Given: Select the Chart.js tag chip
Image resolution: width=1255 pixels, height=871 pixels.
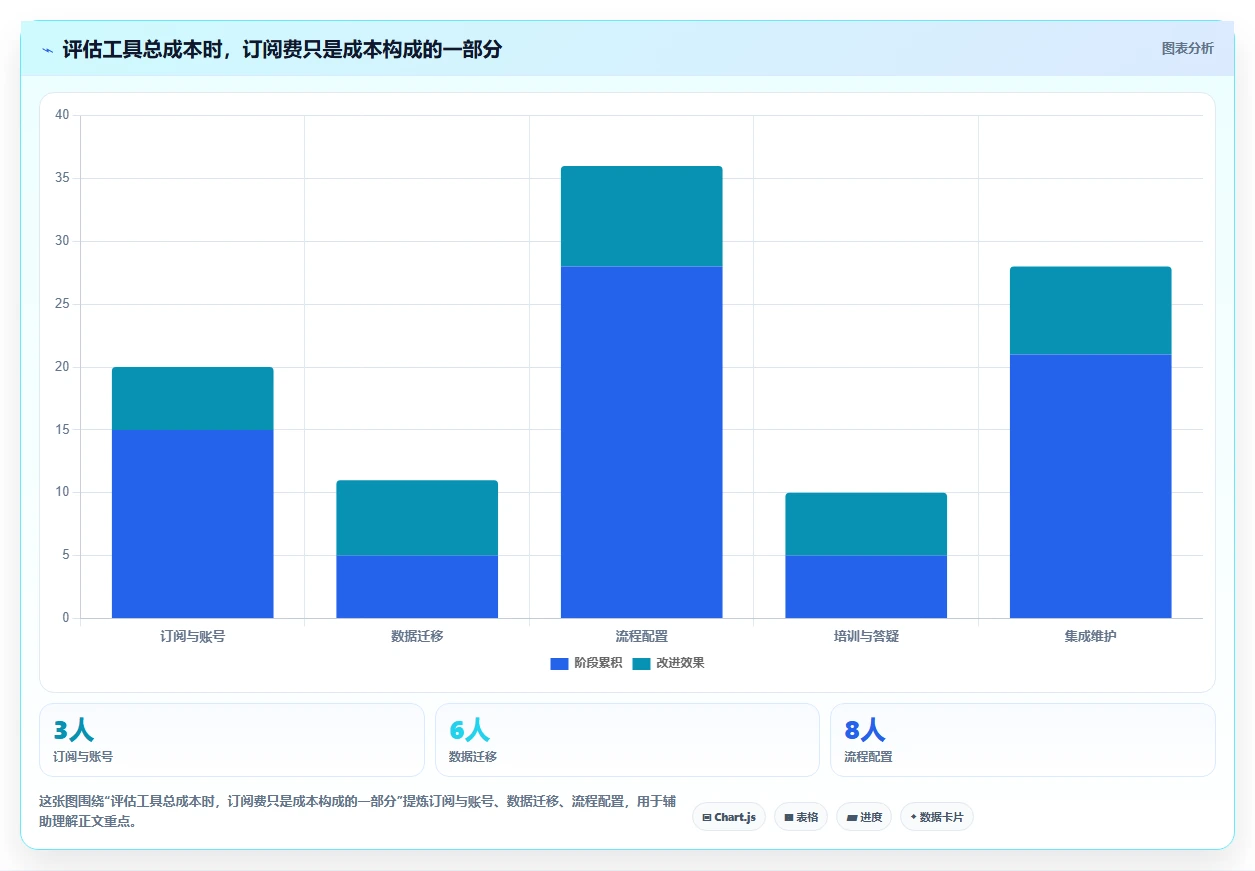Looking at the screenshot, I should click(x=729, y=817).
